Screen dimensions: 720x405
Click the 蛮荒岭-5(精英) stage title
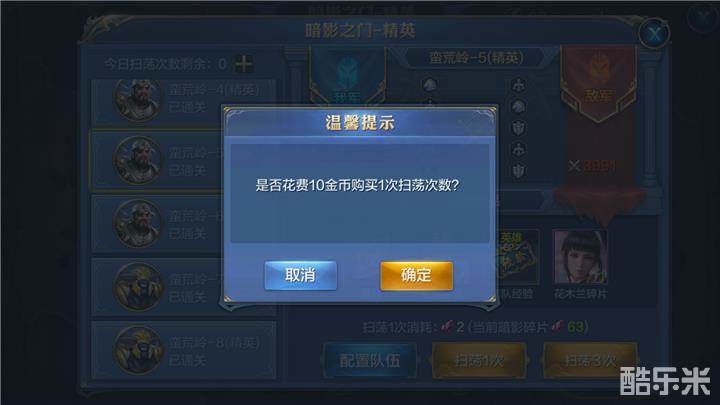[x=476, y=58]
